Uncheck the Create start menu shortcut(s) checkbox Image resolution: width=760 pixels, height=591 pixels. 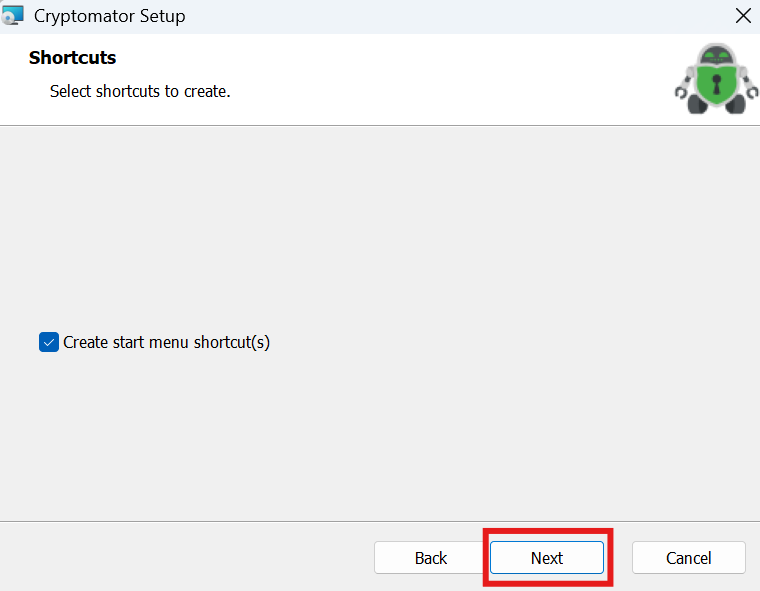pos(49,342)
